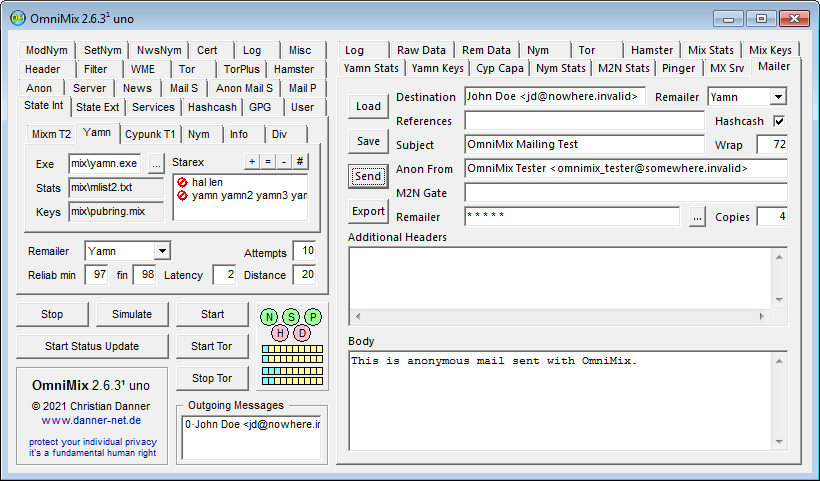Click the Stop button
The width and height of the screenshot is (820, 481).
click(52, 314)
